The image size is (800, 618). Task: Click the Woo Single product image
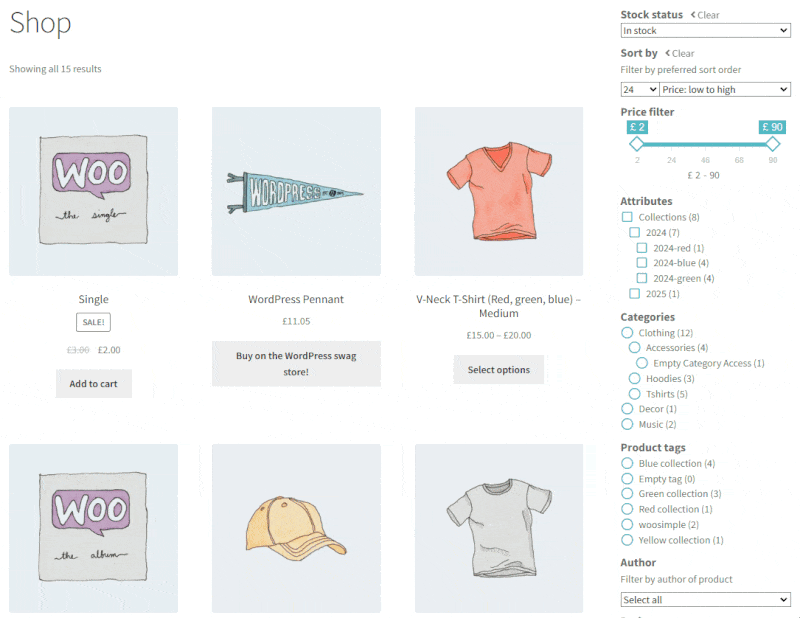point(93,191)
